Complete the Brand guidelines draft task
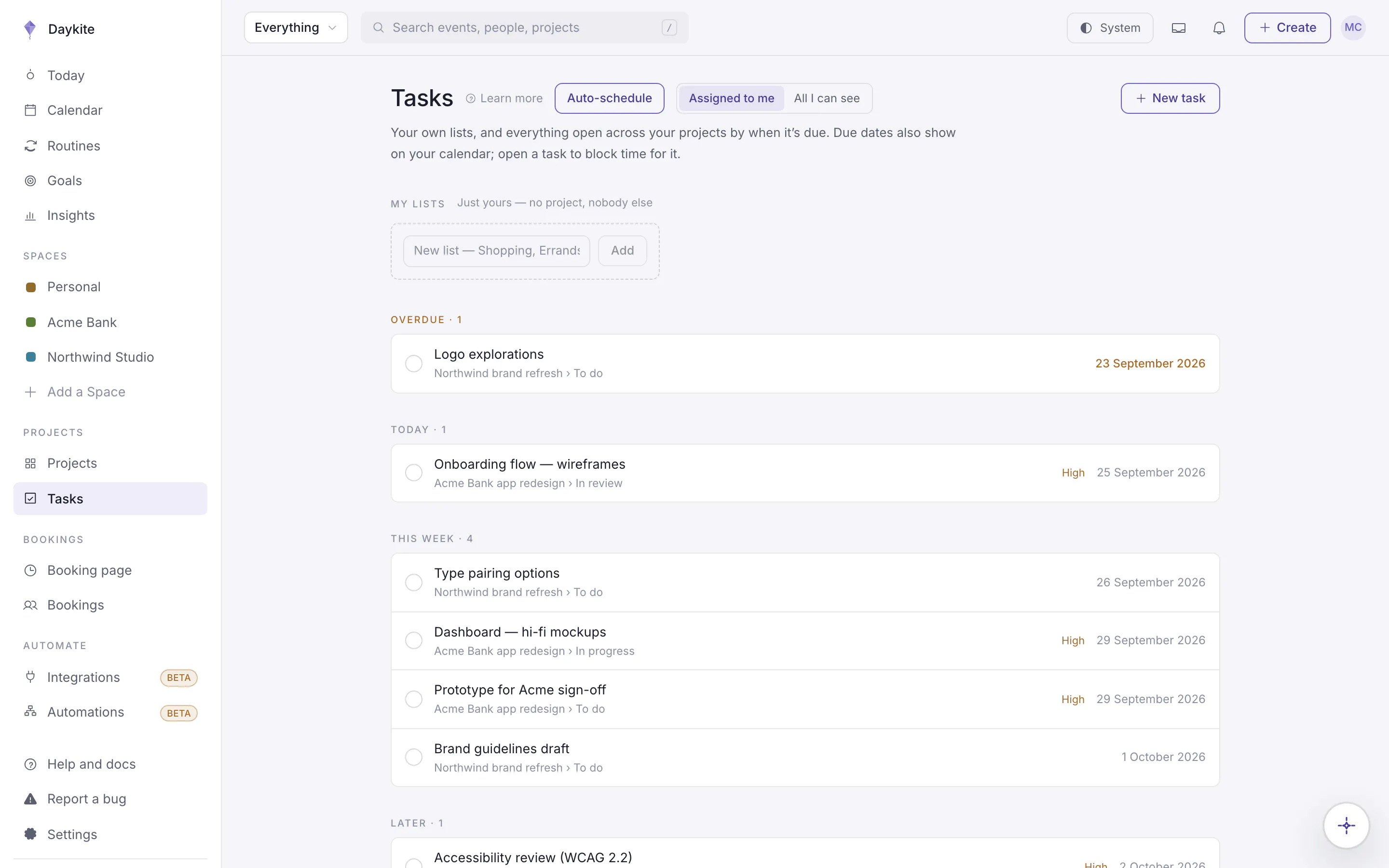The image size is (1389, 868). (413, 757)
